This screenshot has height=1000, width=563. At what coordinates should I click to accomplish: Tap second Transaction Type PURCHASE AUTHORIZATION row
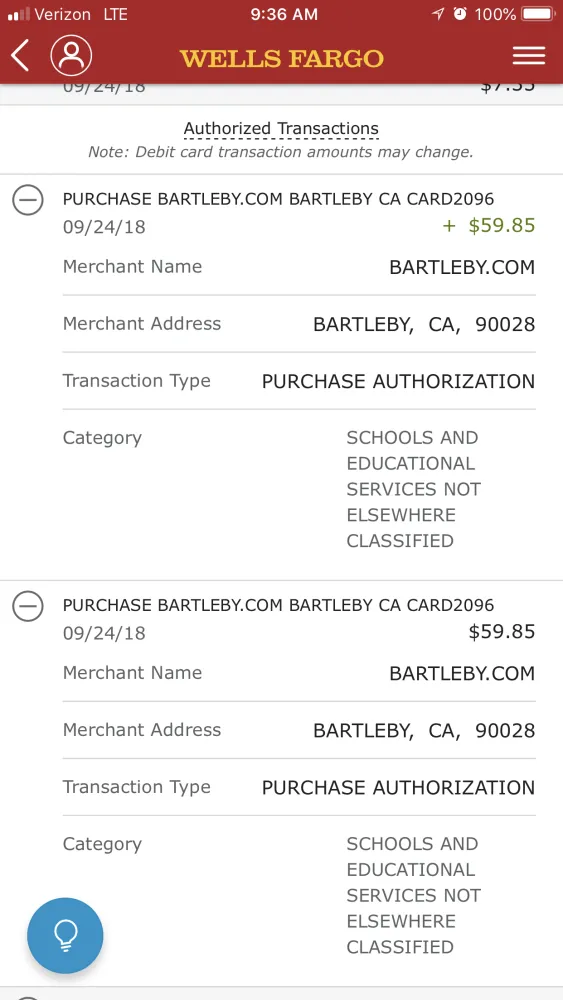(x=299, y=787)
